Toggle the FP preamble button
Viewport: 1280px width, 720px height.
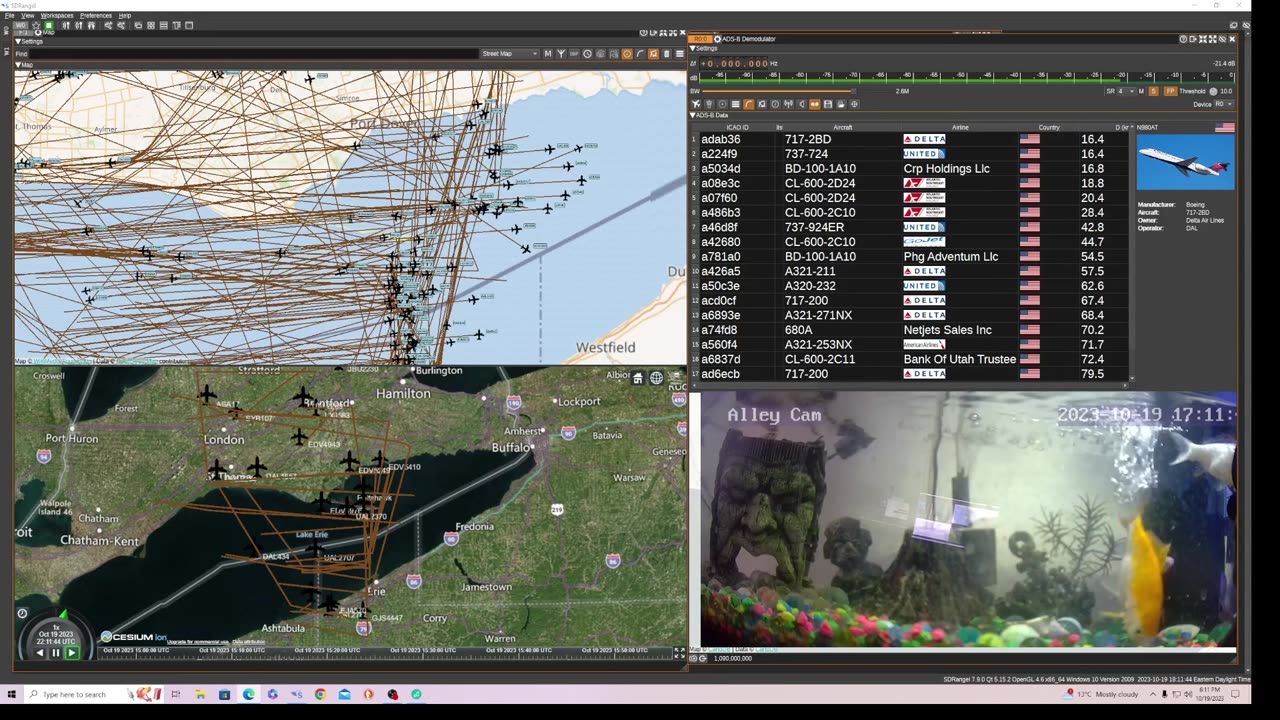coord(1170,91)
